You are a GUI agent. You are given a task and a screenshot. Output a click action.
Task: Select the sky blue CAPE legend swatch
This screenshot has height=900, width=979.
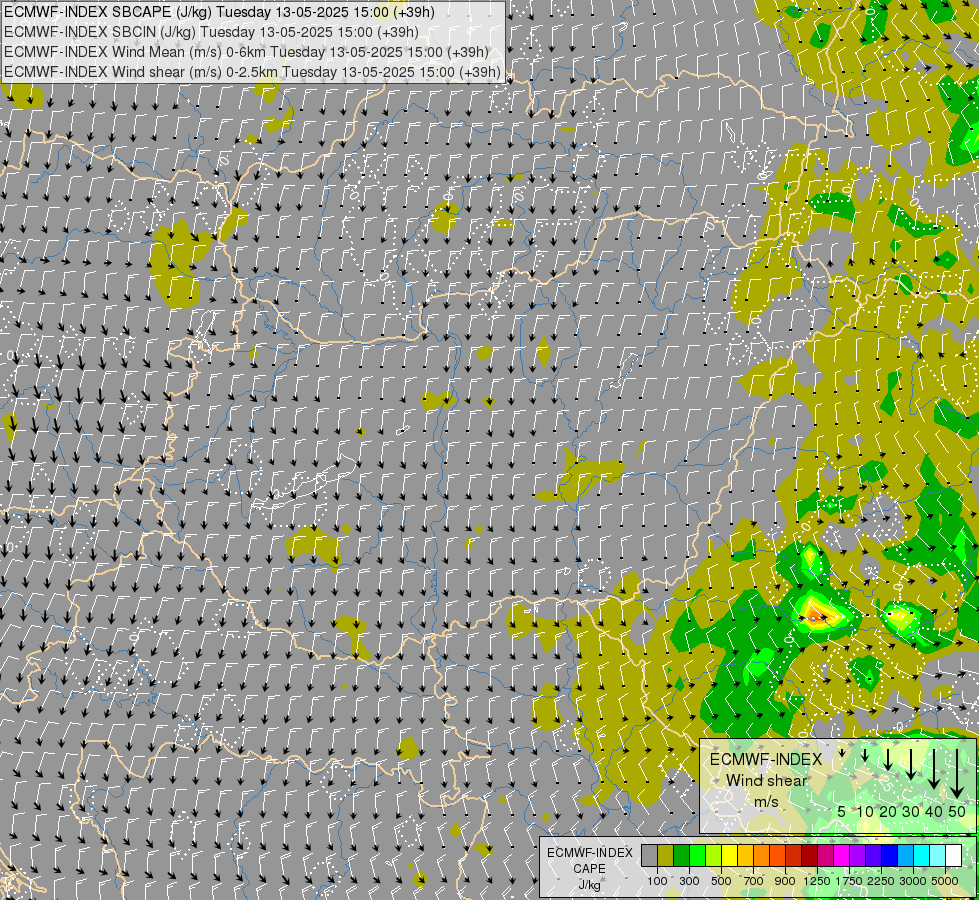pyautogui.click(x=905, y=856)
